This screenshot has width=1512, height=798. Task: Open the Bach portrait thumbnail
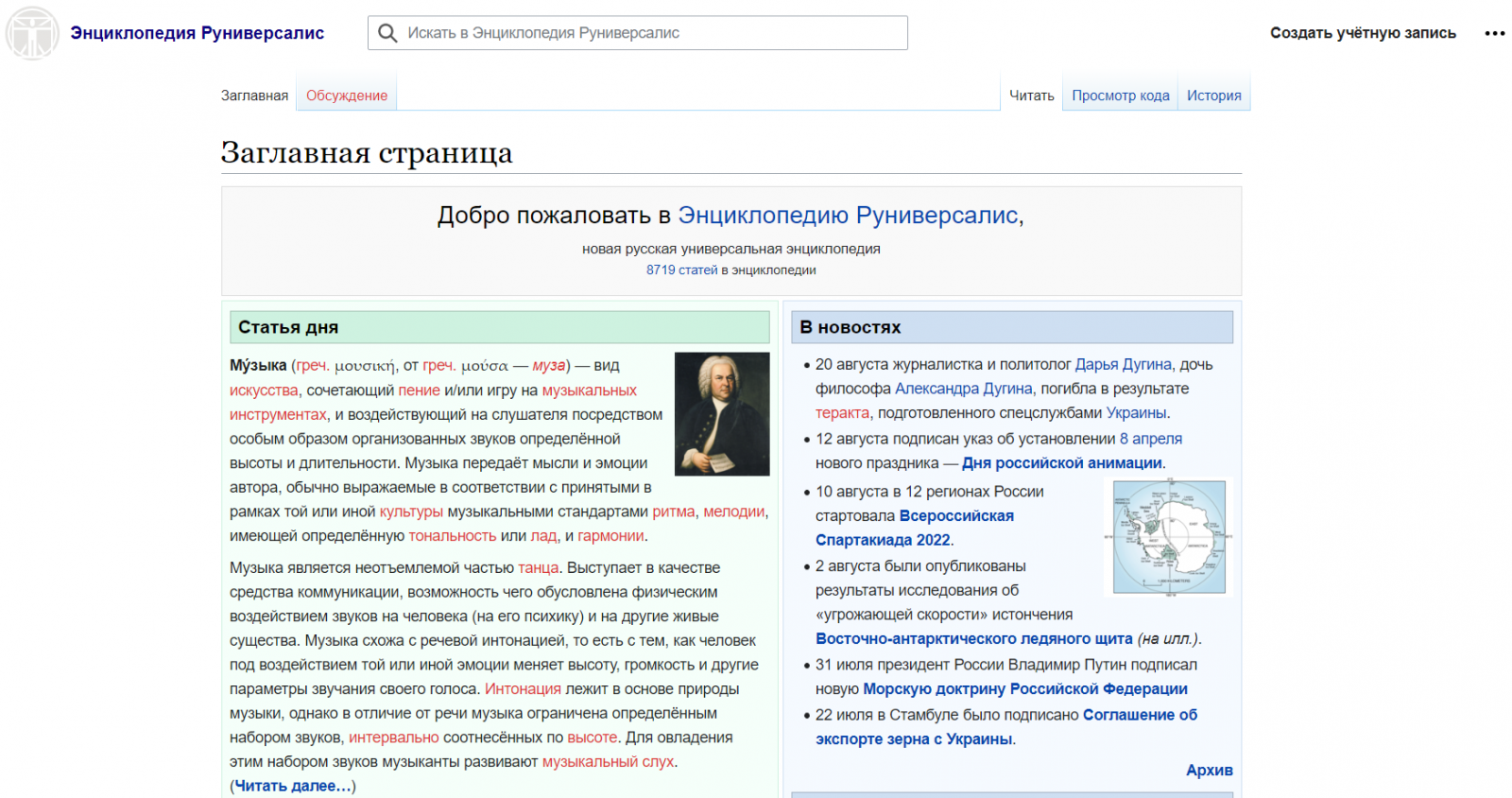click(722, 414)
